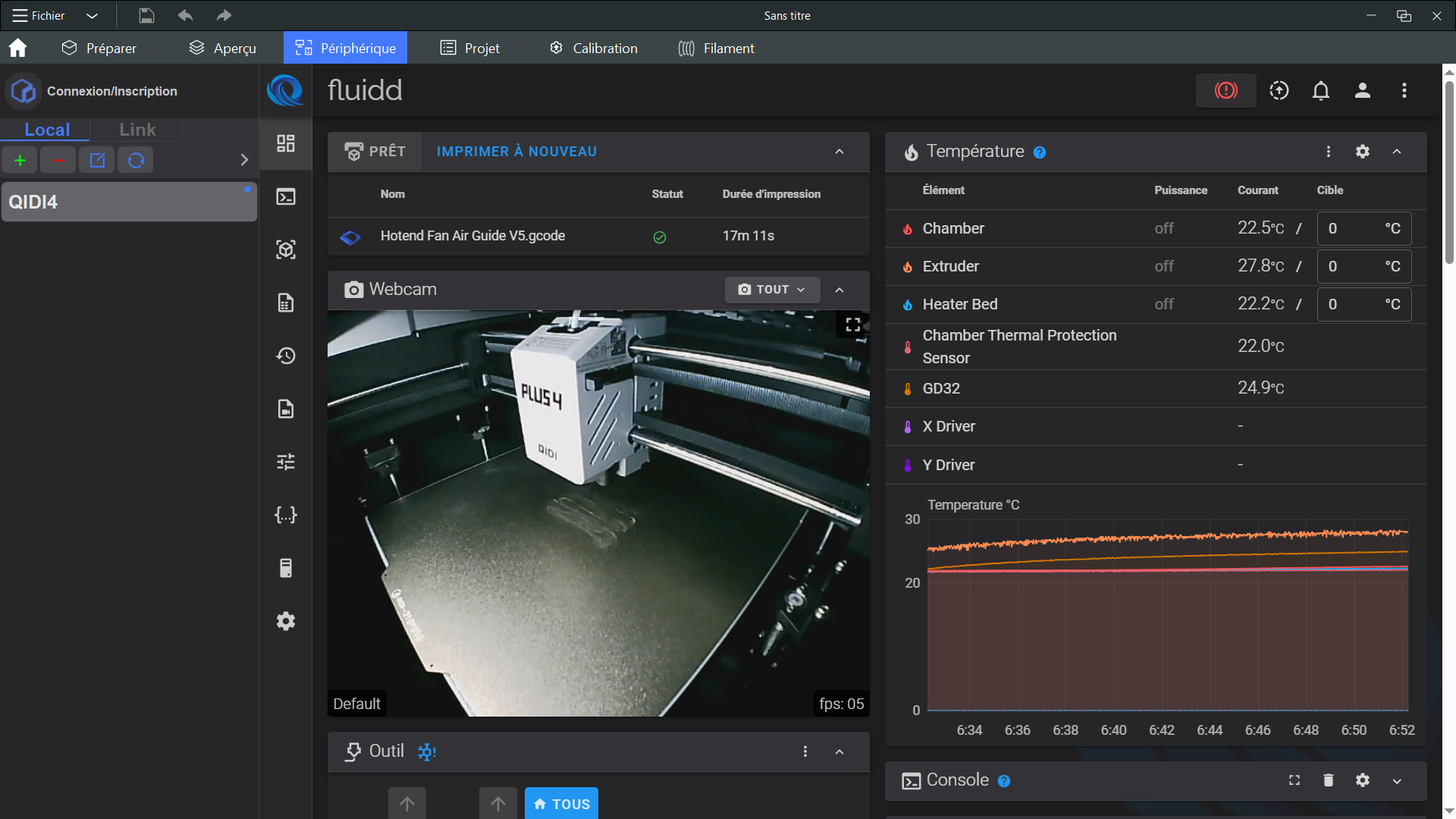Click the trash icon in Console panel
The image size is (1456, 819).
[1328, 780]
